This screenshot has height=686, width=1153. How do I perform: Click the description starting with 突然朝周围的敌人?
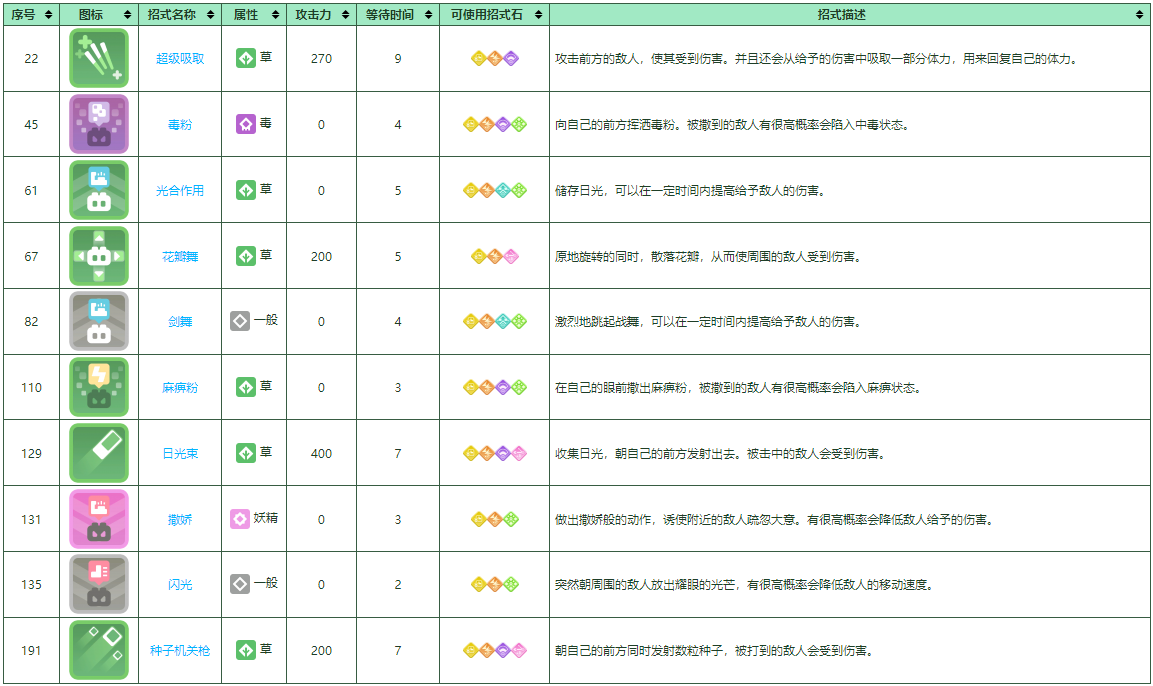[x=744, y=585]
